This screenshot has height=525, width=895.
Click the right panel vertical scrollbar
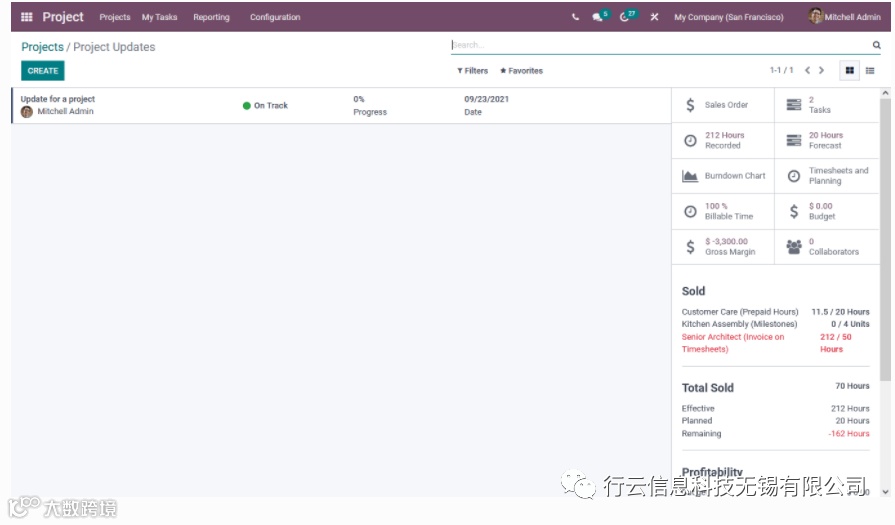pos(885,240)
